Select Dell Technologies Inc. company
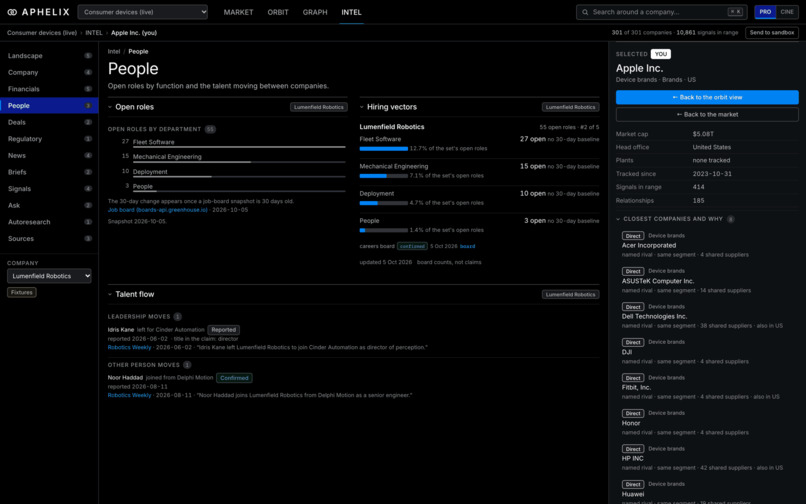 tap(654, 316)
